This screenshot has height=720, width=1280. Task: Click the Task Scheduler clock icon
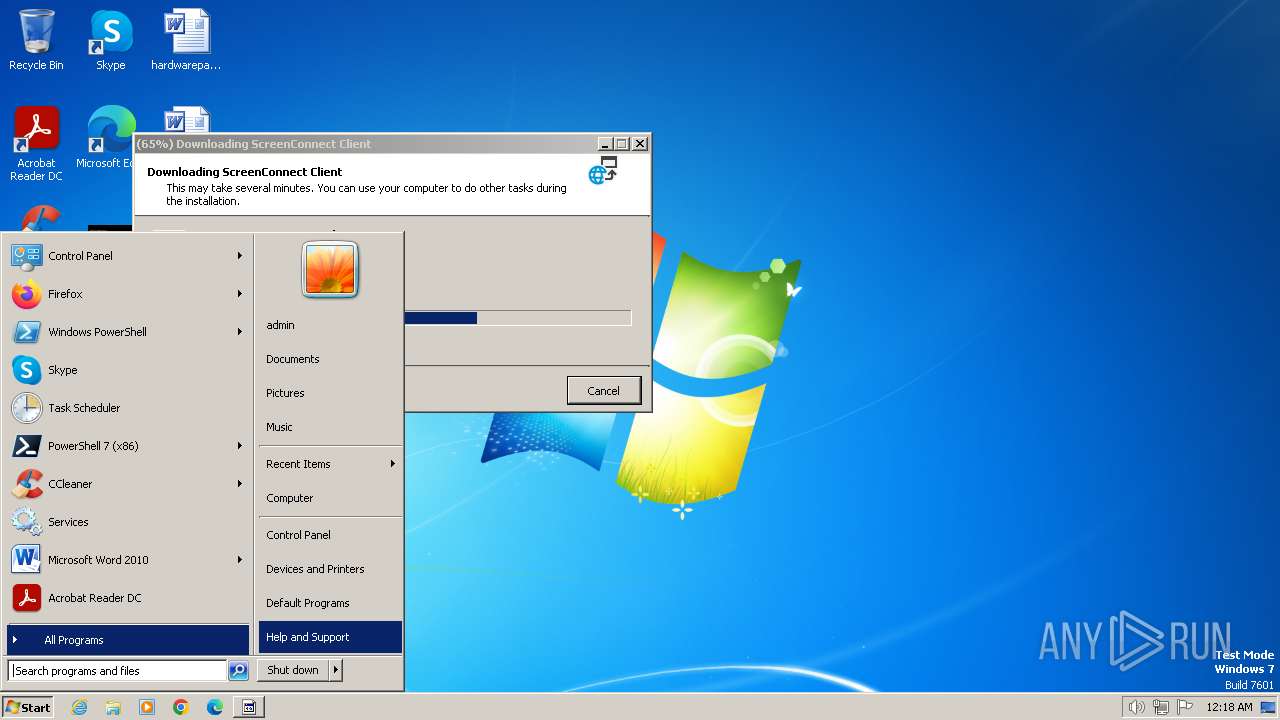click(26, 408)
